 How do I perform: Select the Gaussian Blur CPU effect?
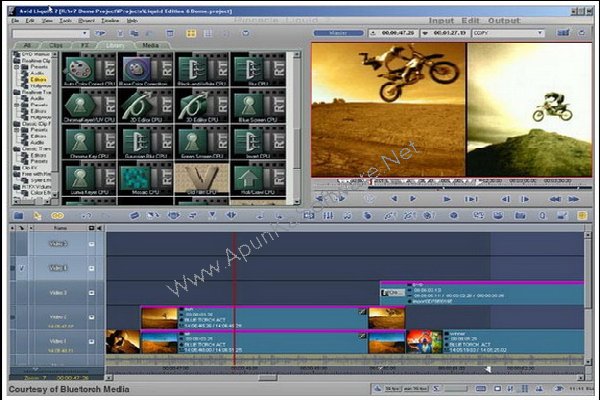click(145, 142)
